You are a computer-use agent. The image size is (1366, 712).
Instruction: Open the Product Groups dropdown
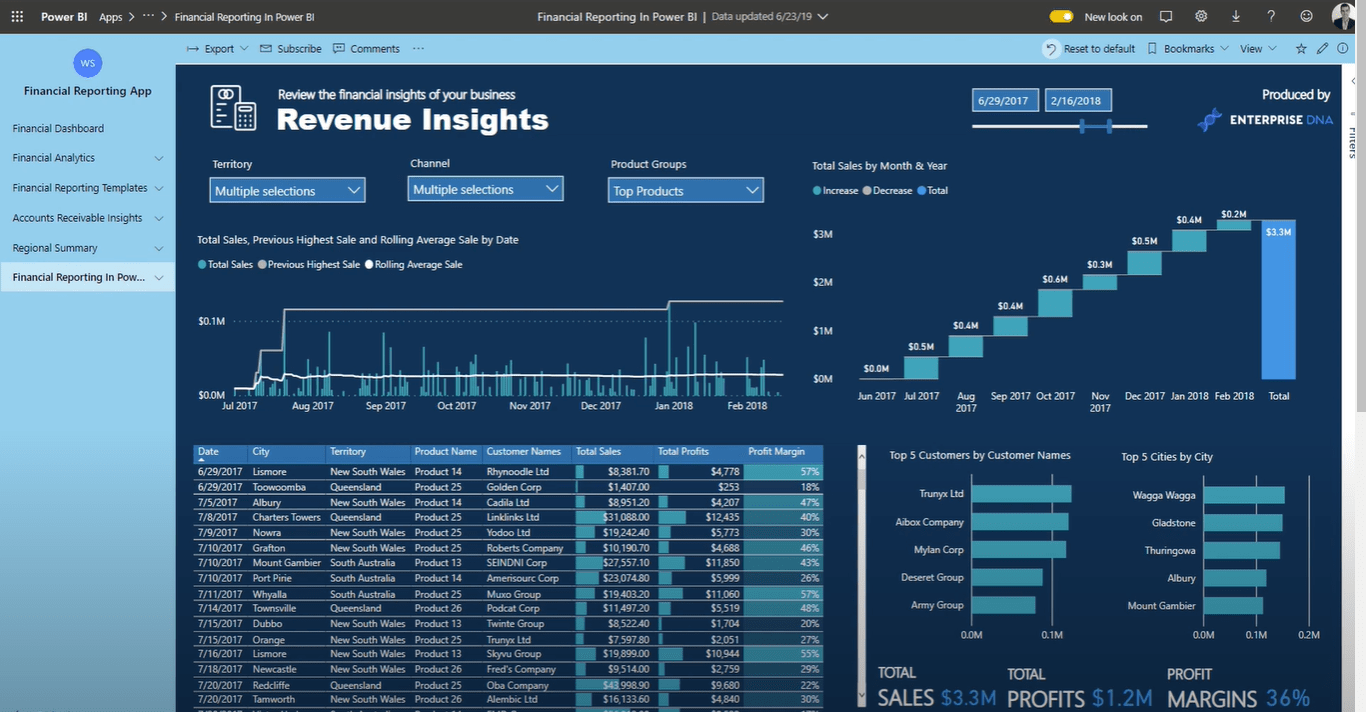[686, 191]
